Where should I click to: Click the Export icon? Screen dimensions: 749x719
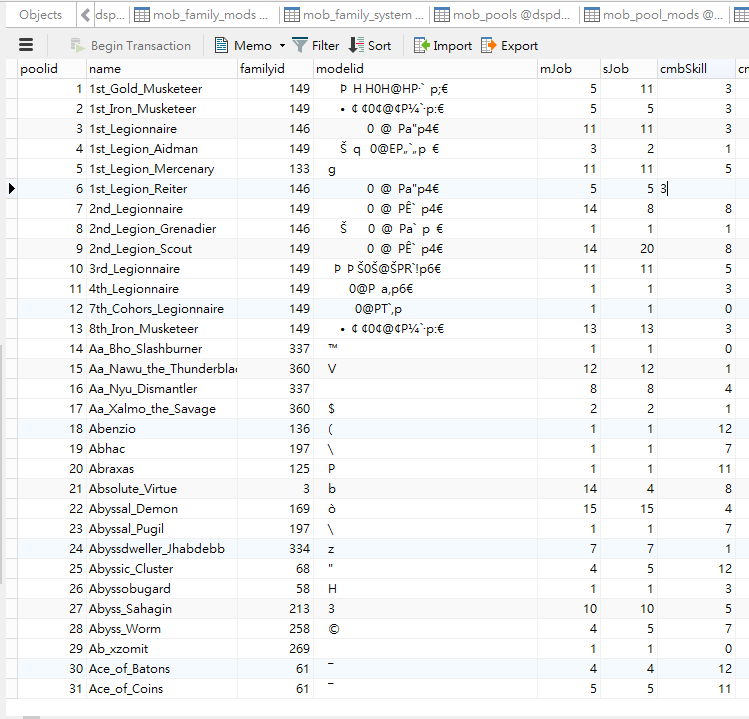pos(489,45)
